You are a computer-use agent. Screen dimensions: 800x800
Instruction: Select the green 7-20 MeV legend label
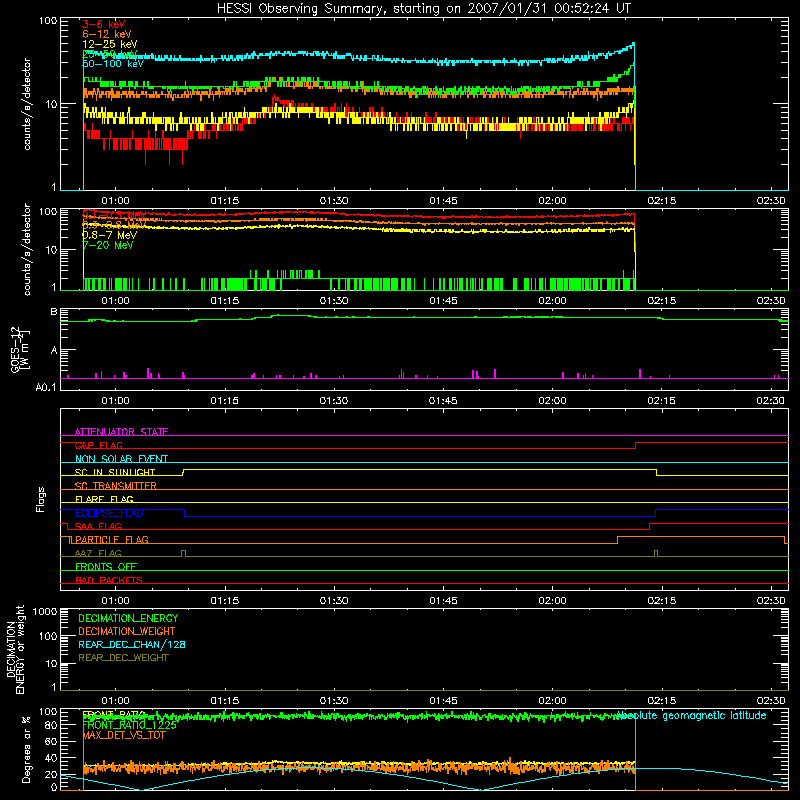[x=108, y=245]
